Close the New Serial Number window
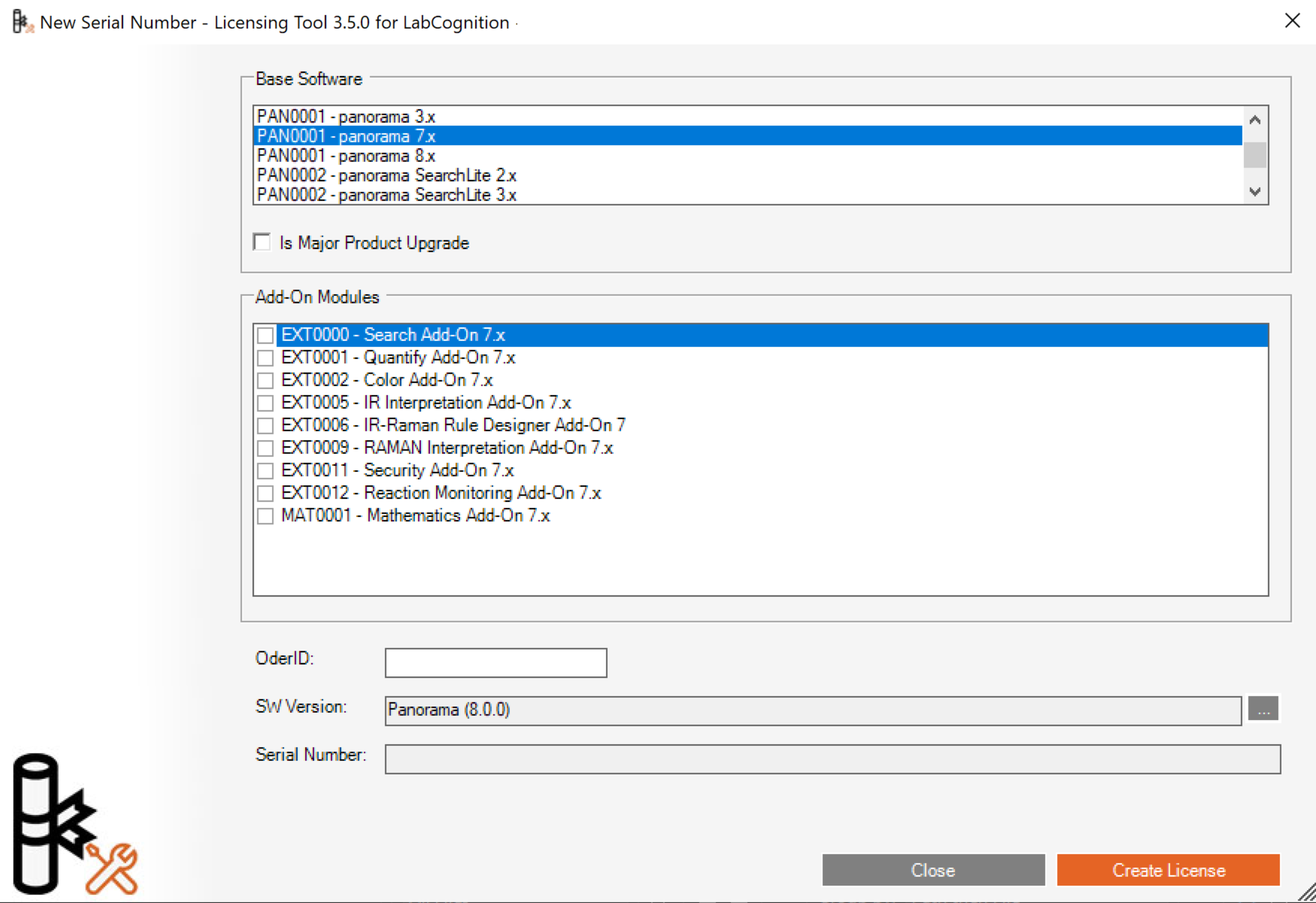 [x=1292, y=21]
